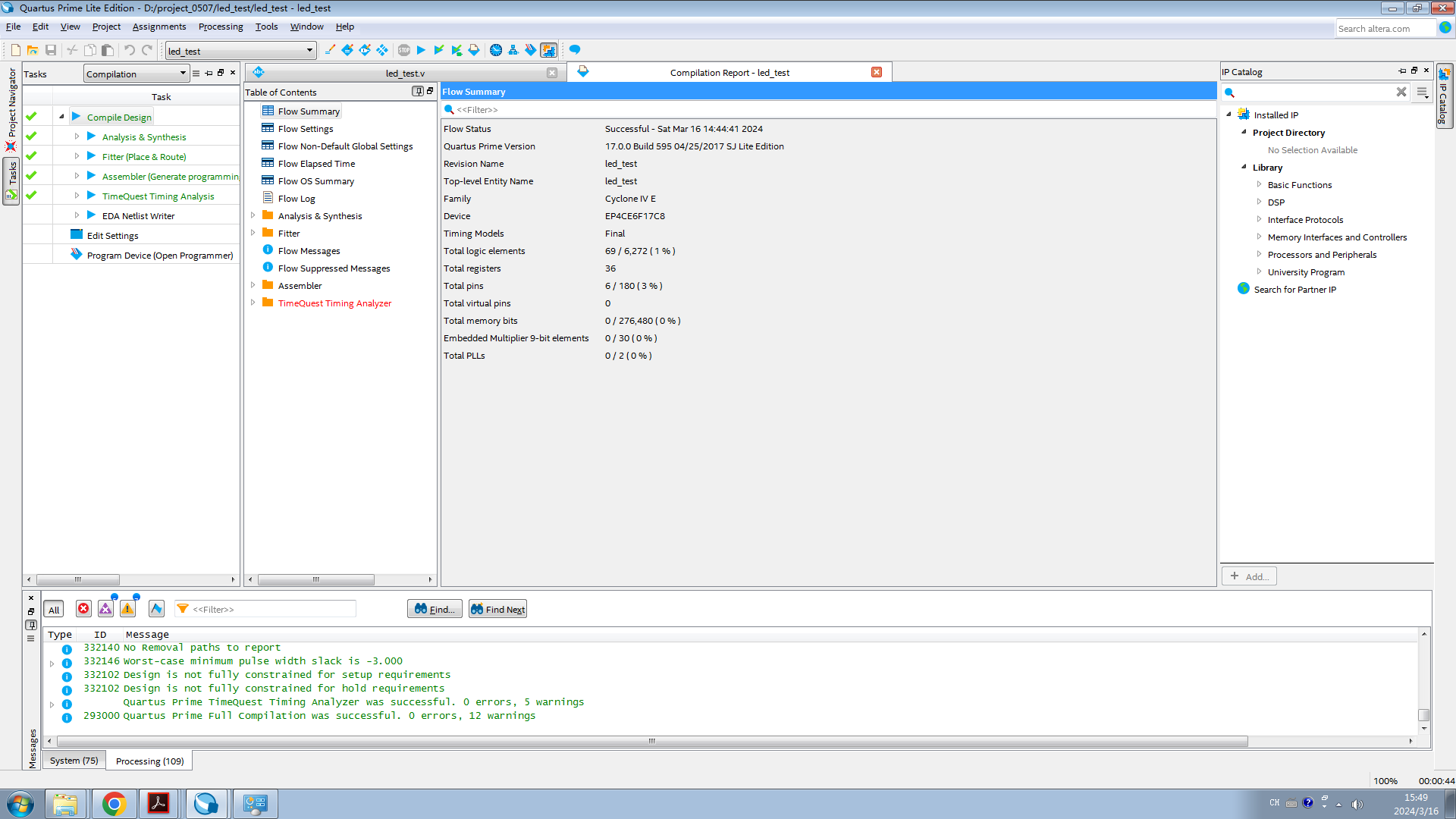This screenshot has height=819, width=1456.
Task: Select Processing (109) messages tab
Action: coord(149,761)
